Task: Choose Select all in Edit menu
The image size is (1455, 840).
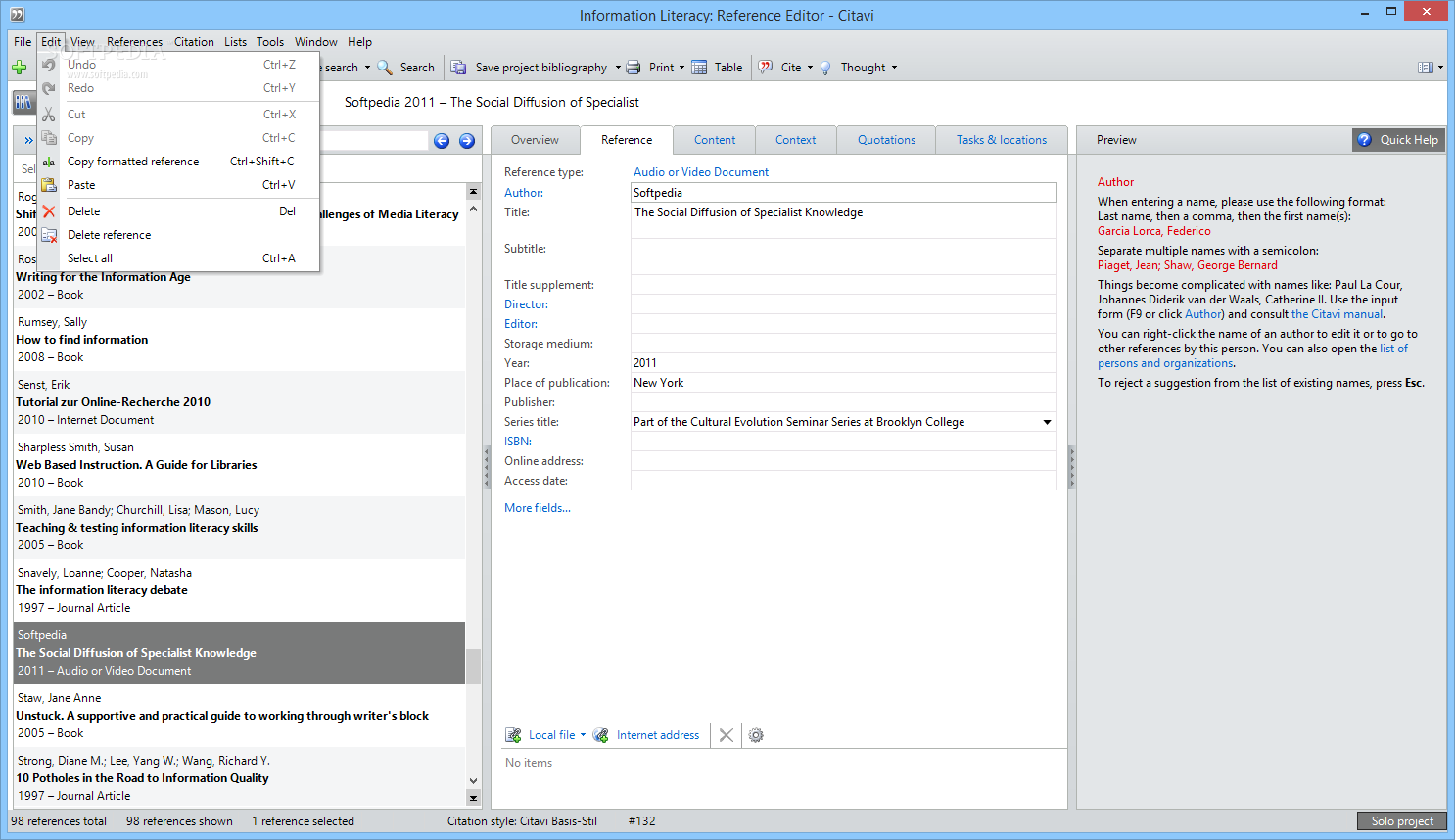Action: pos(178,258)
